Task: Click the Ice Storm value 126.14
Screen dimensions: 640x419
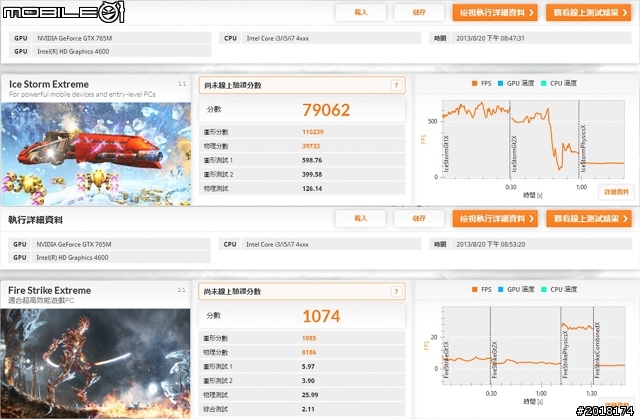Action: 312,188
